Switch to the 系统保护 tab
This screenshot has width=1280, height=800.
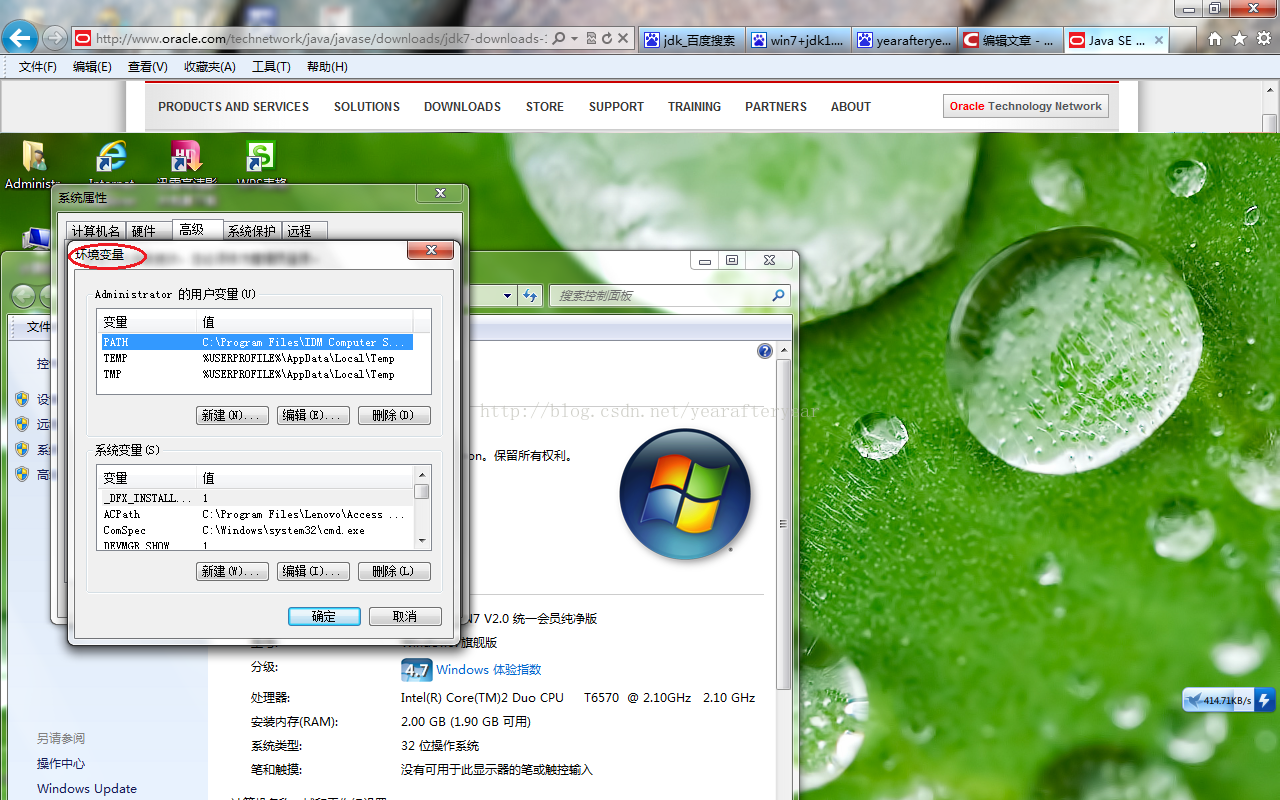(x=252, y=231)
